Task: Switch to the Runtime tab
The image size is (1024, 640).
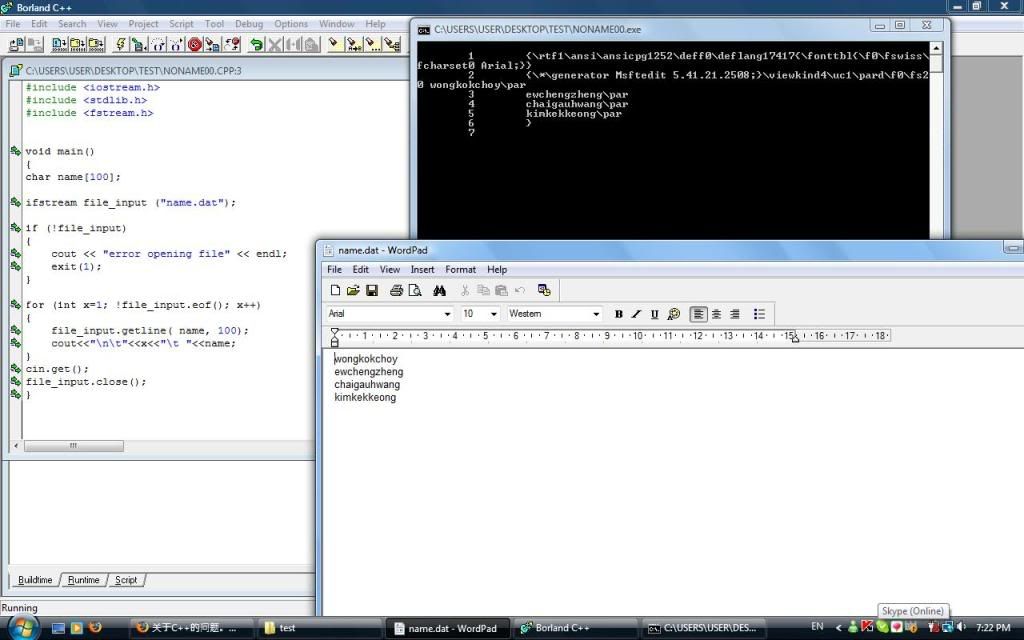Action: coord(84,580)
